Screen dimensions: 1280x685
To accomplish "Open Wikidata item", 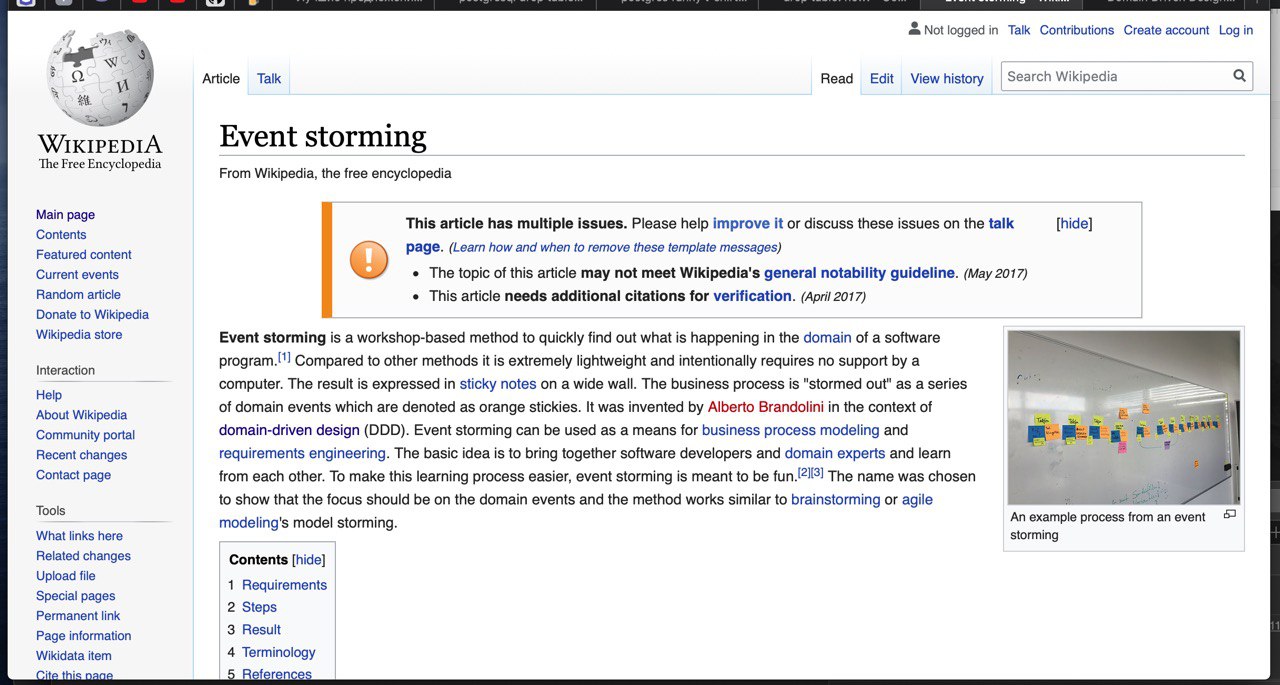I will 74,656.
